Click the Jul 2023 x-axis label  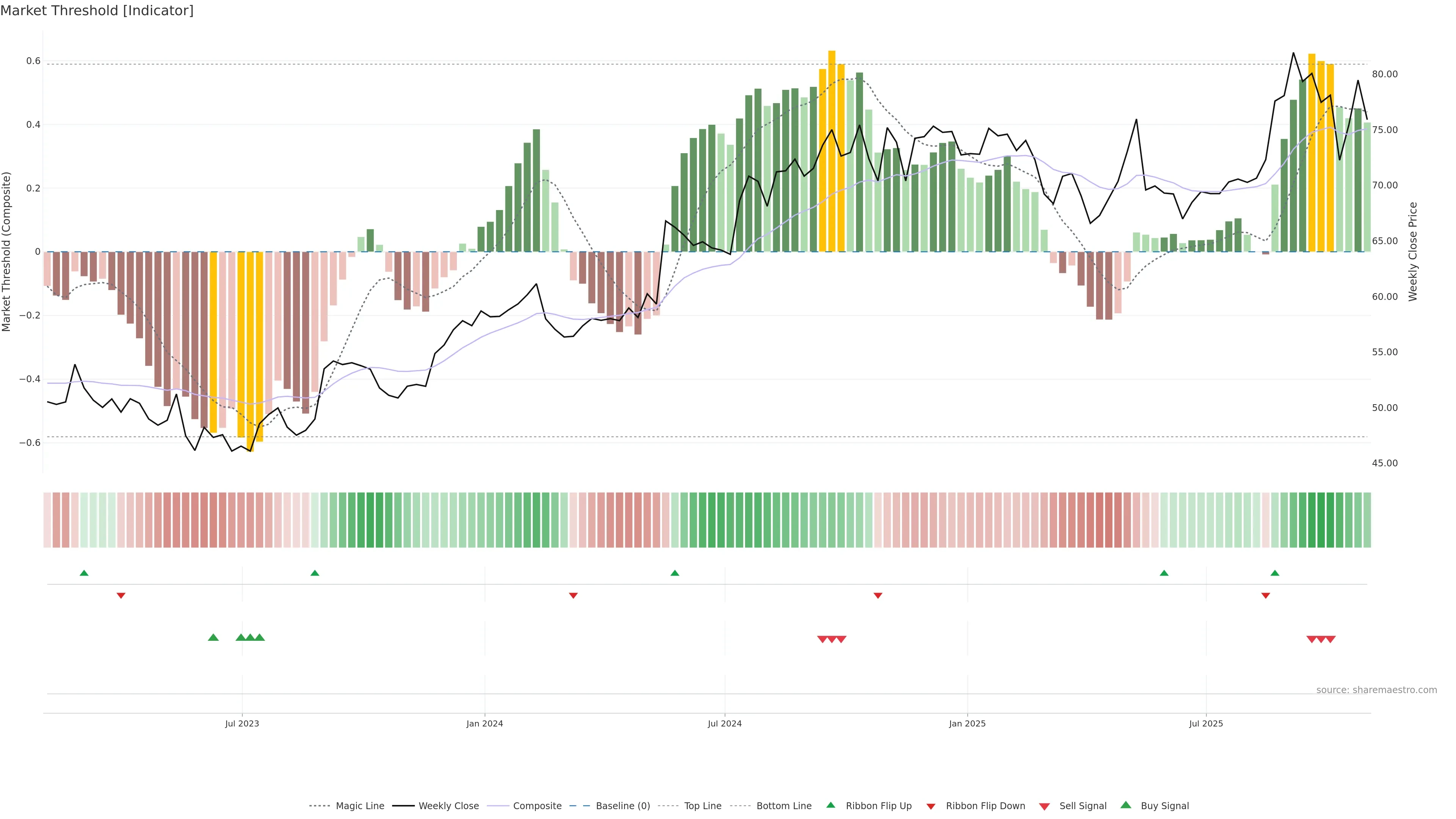pos(242,723)
